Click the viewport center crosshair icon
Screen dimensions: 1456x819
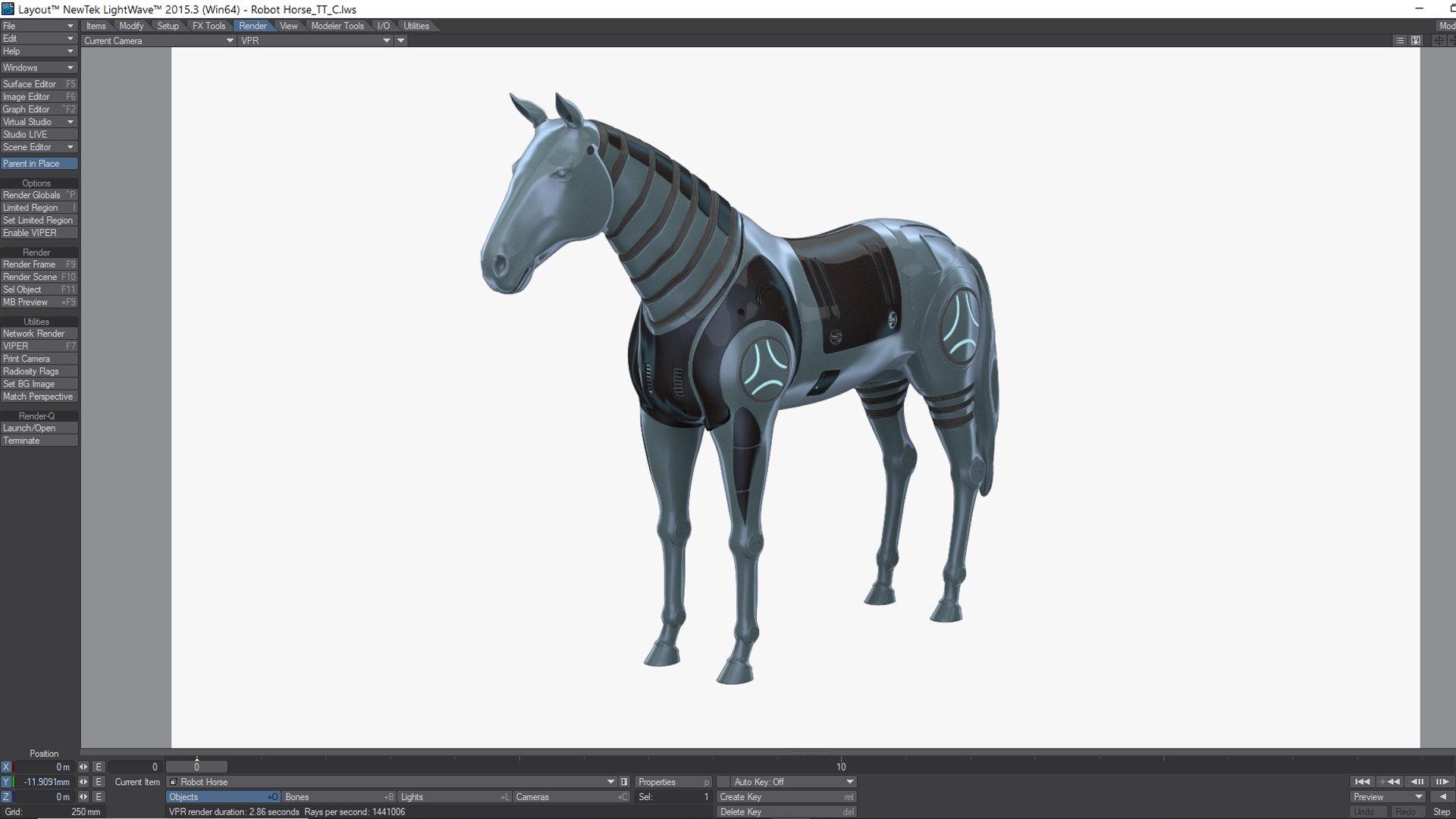point(1439,41)
